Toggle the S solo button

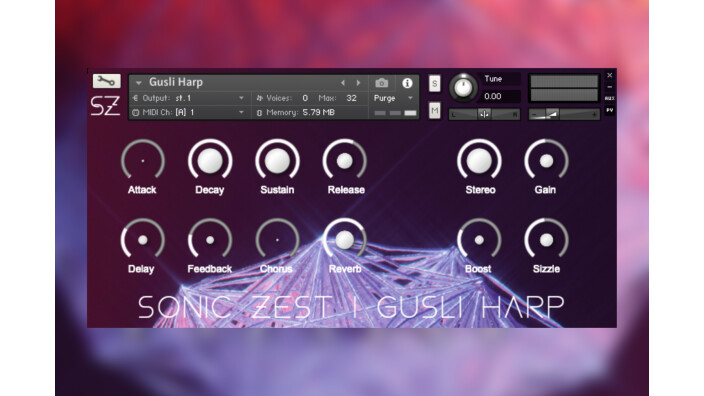[435, 84]
